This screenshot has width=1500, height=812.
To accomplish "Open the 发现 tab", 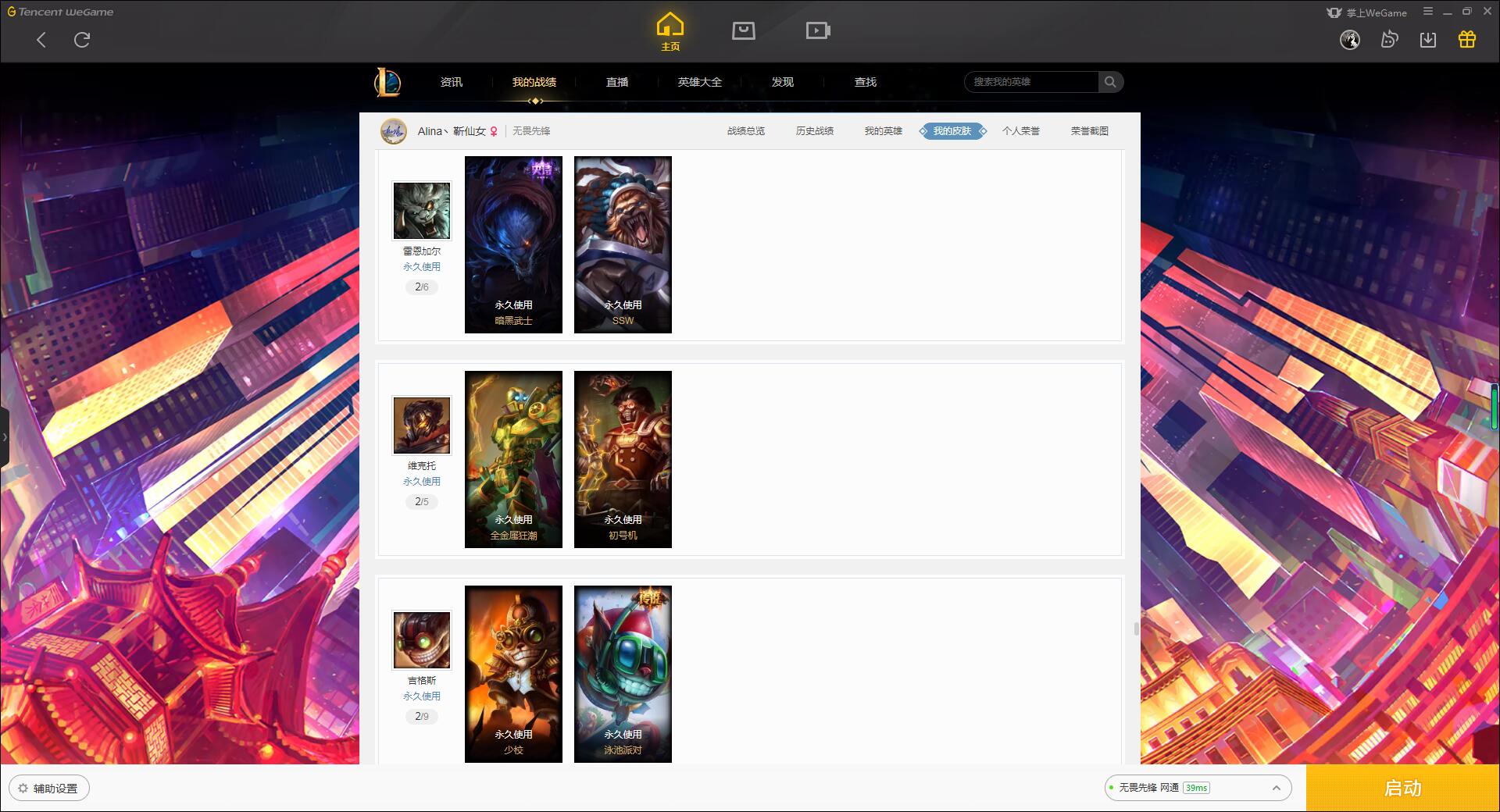I will pos(783,82).
